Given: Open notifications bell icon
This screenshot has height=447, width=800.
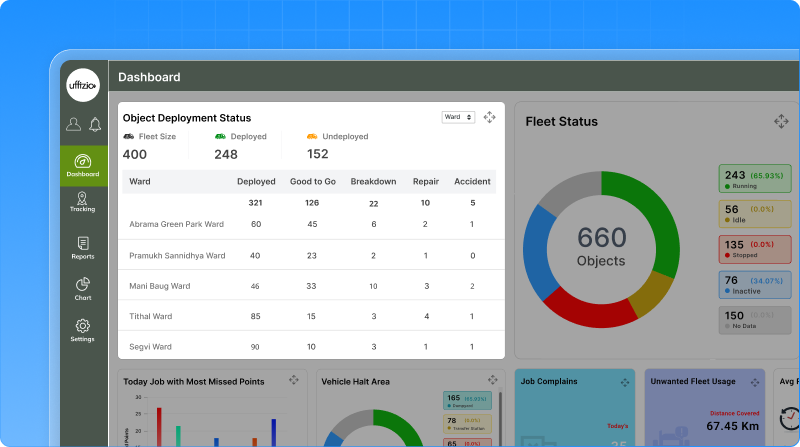Looking at the screenshot, I should (x=95, y=125).
